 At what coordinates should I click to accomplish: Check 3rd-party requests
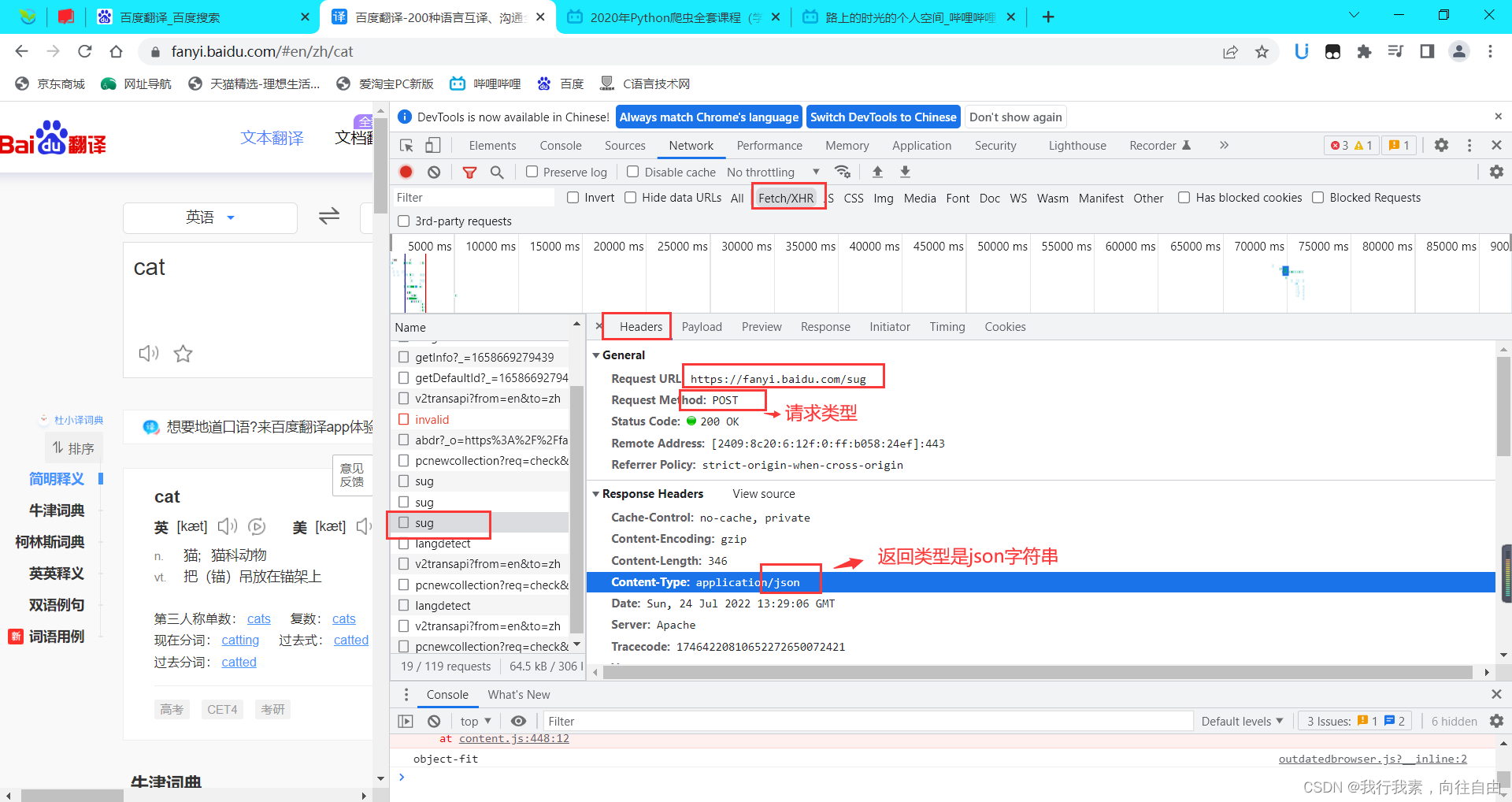pos(404,221)
